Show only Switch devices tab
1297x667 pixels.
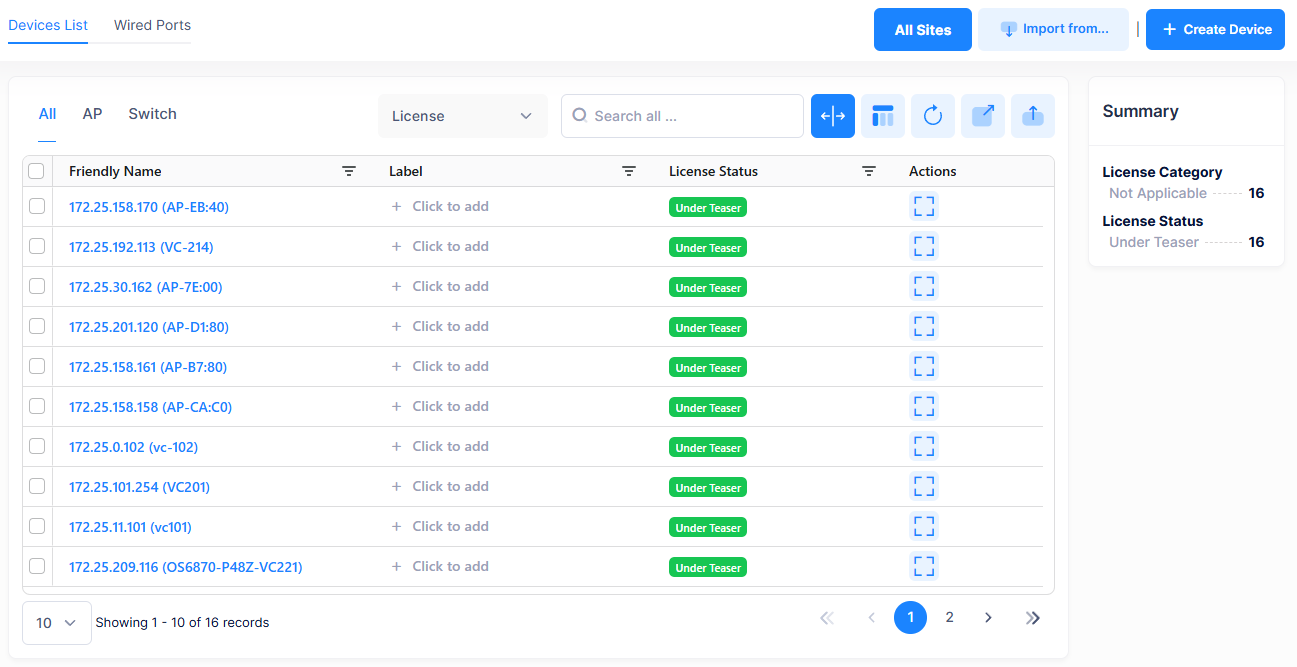coord(152,114)
